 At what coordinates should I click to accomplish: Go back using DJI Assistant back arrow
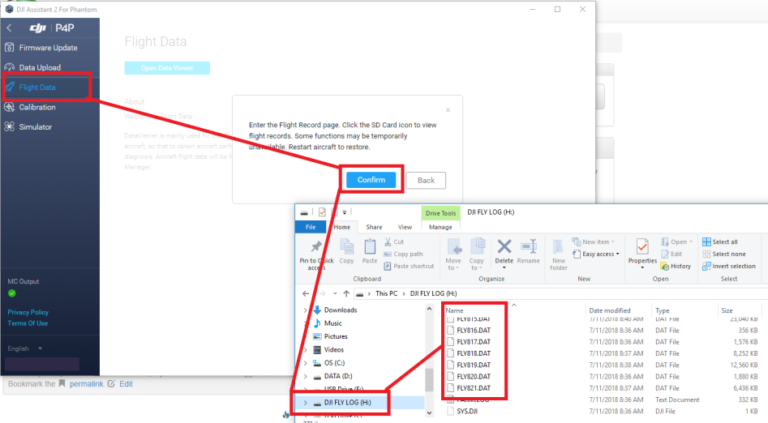point(9,28)
